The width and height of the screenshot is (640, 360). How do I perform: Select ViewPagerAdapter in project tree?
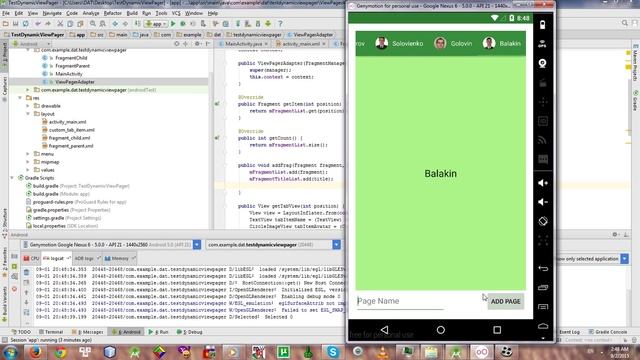coord(75,82)
